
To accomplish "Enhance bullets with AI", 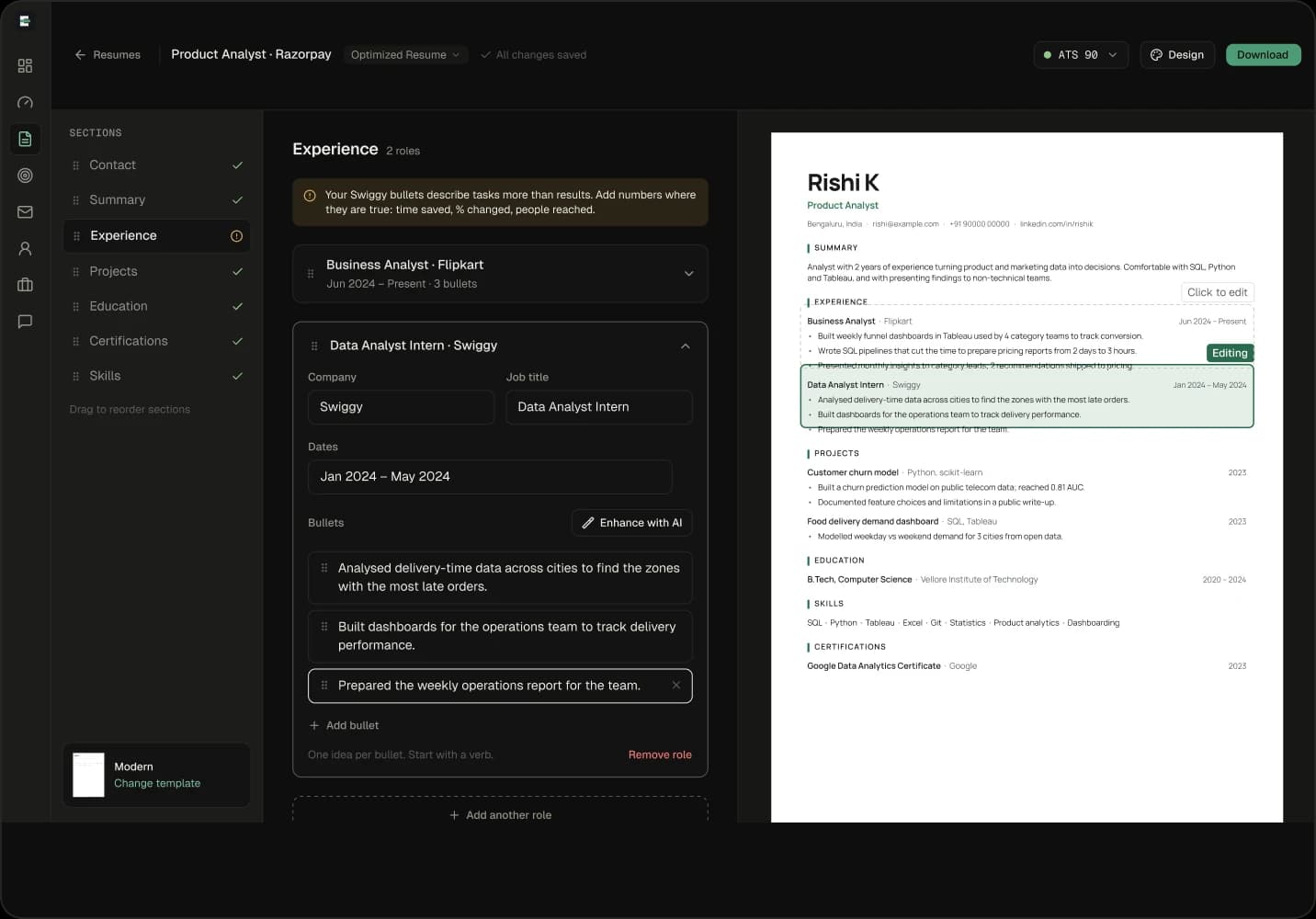I will click(632, 523).
